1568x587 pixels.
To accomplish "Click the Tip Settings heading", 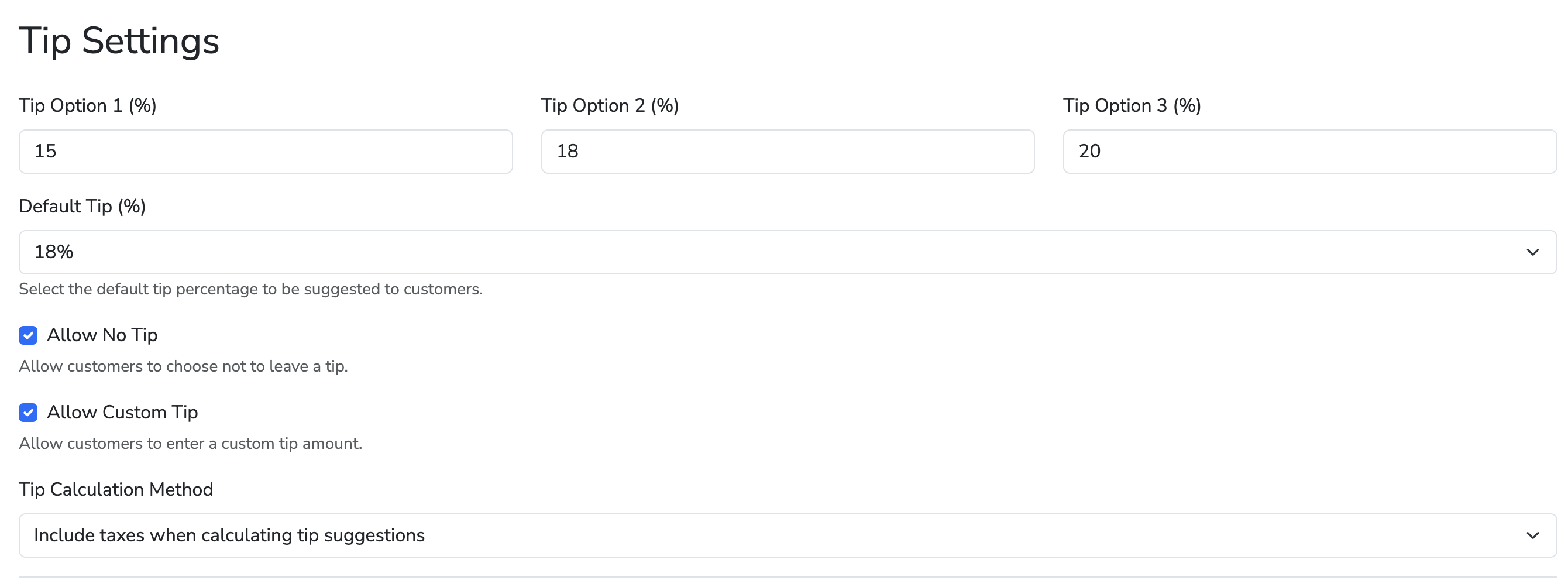I will tap(119, 41).
